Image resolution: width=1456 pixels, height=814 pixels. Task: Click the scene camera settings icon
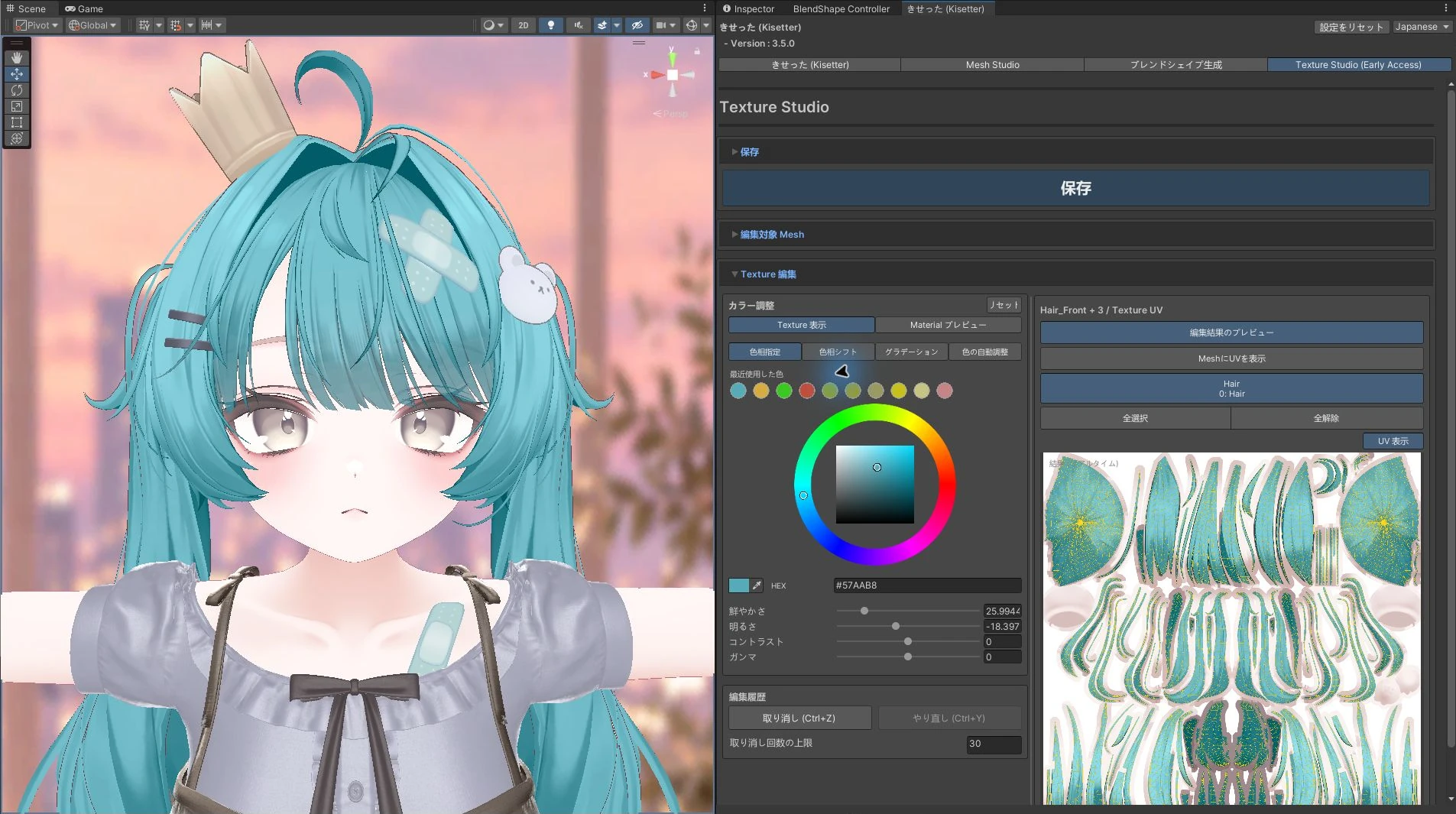point(661,25)
